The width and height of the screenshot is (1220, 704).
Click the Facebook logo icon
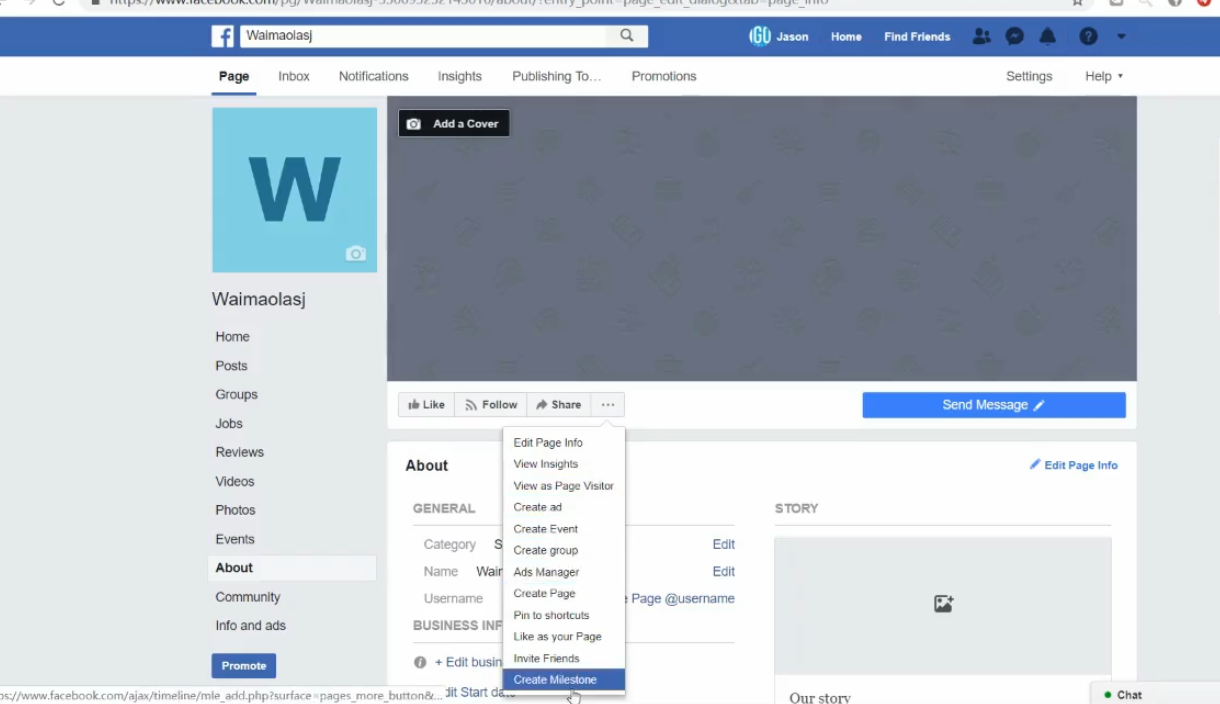[222, 36]
